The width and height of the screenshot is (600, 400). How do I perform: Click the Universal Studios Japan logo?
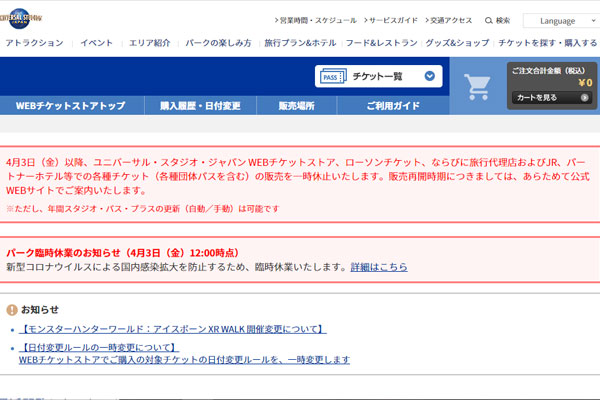(x=20, y=18)
